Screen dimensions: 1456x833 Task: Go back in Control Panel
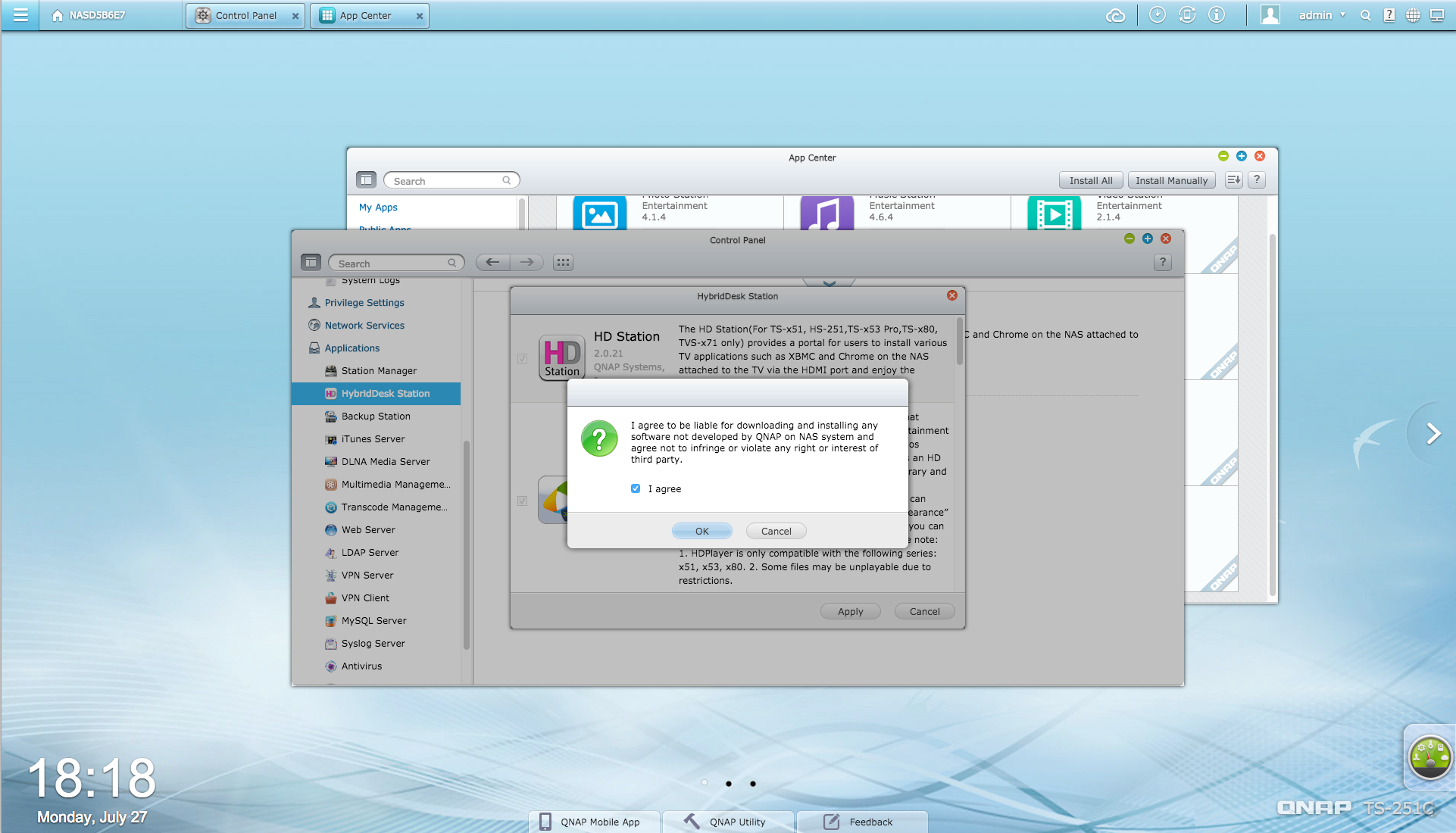(492, 262)
